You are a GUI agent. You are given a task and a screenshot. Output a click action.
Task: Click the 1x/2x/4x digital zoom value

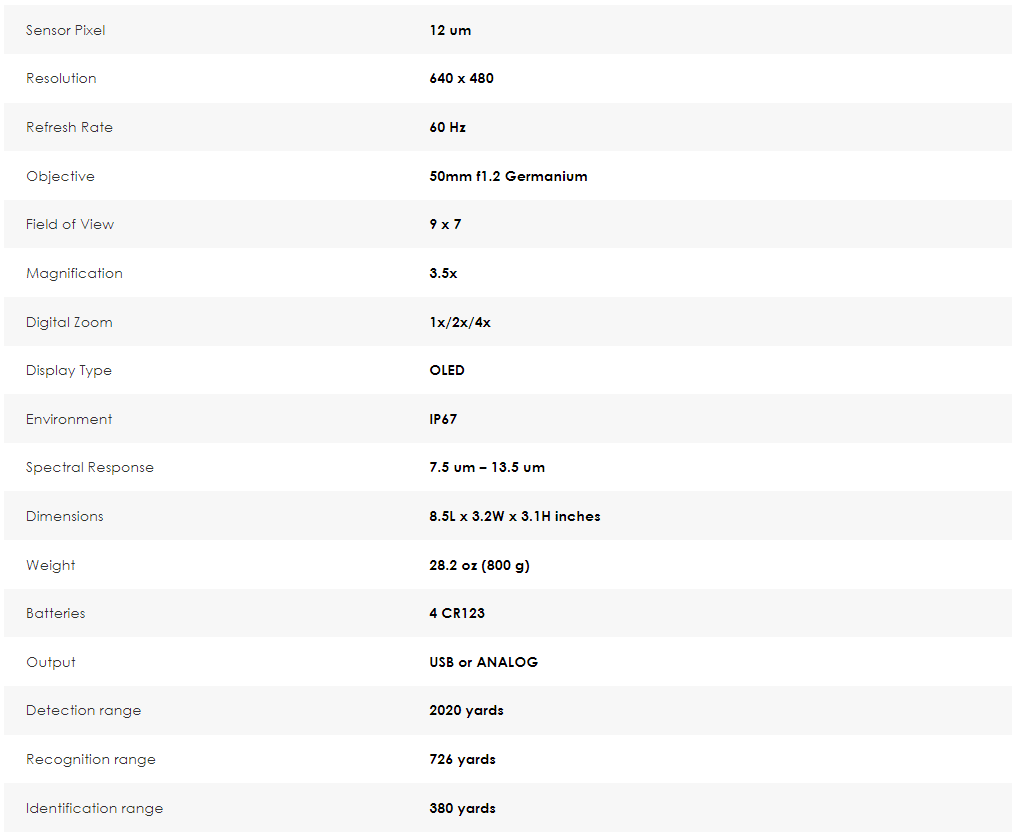(x=460, y=323)
